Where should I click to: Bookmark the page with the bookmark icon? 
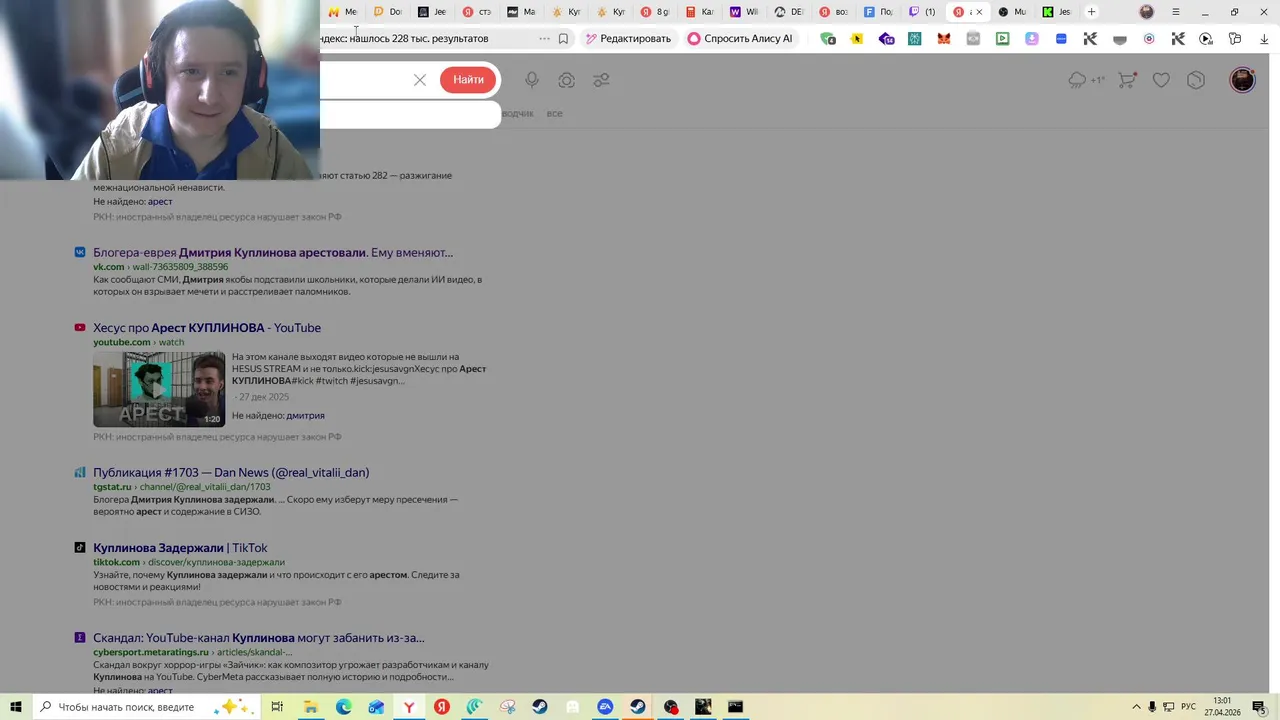(563, 39)
